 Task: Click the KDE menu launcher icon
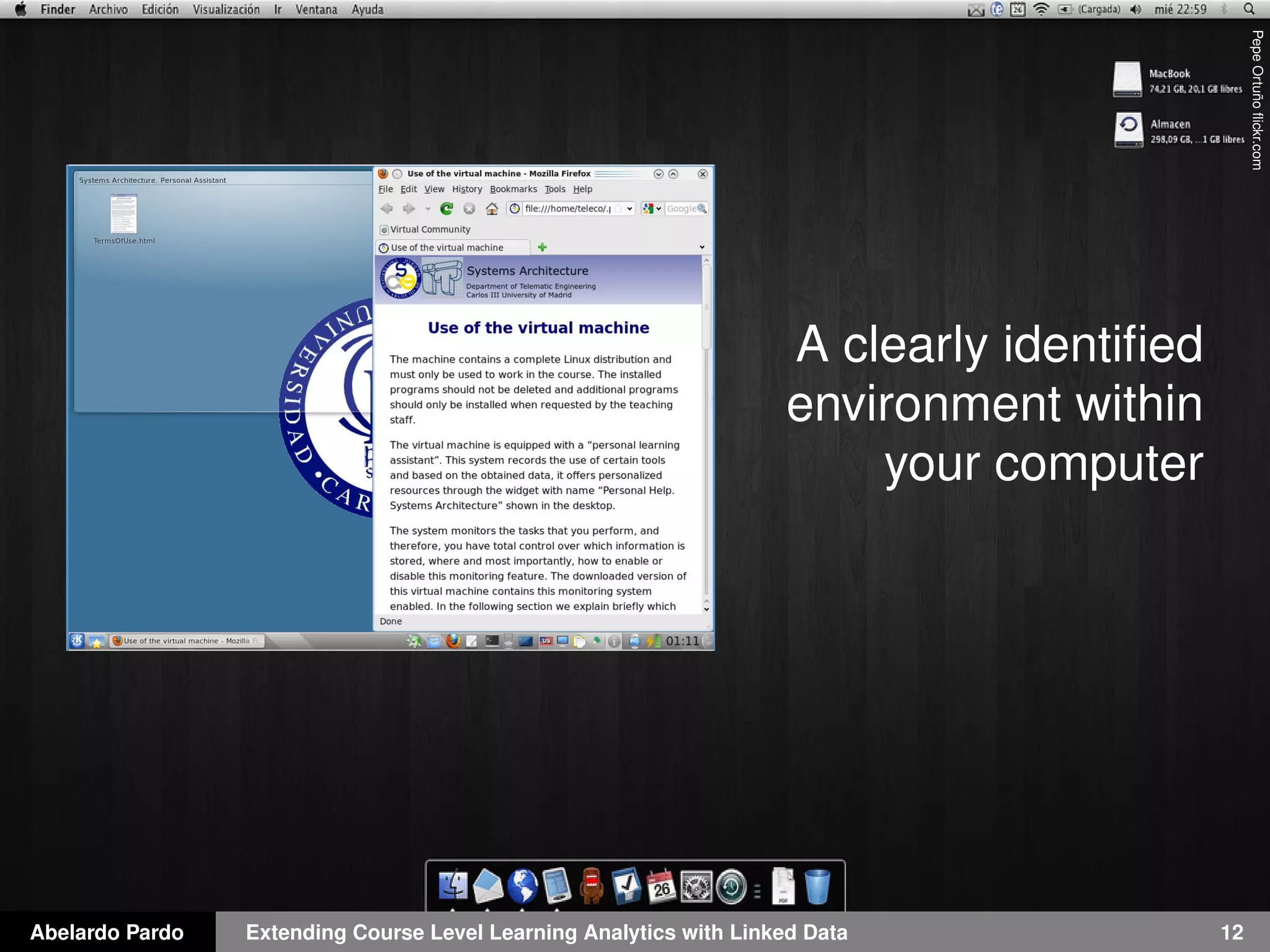(77, 641)
